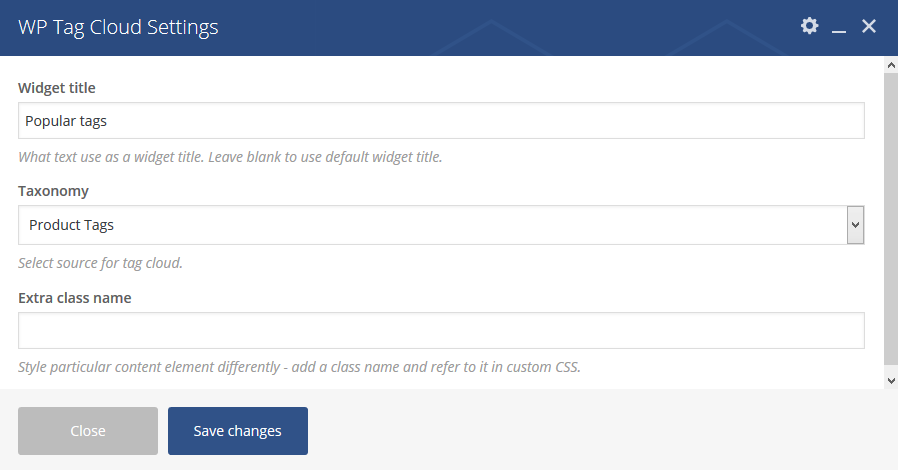
Task: Click the widget title description text
Action: [230, 157]
